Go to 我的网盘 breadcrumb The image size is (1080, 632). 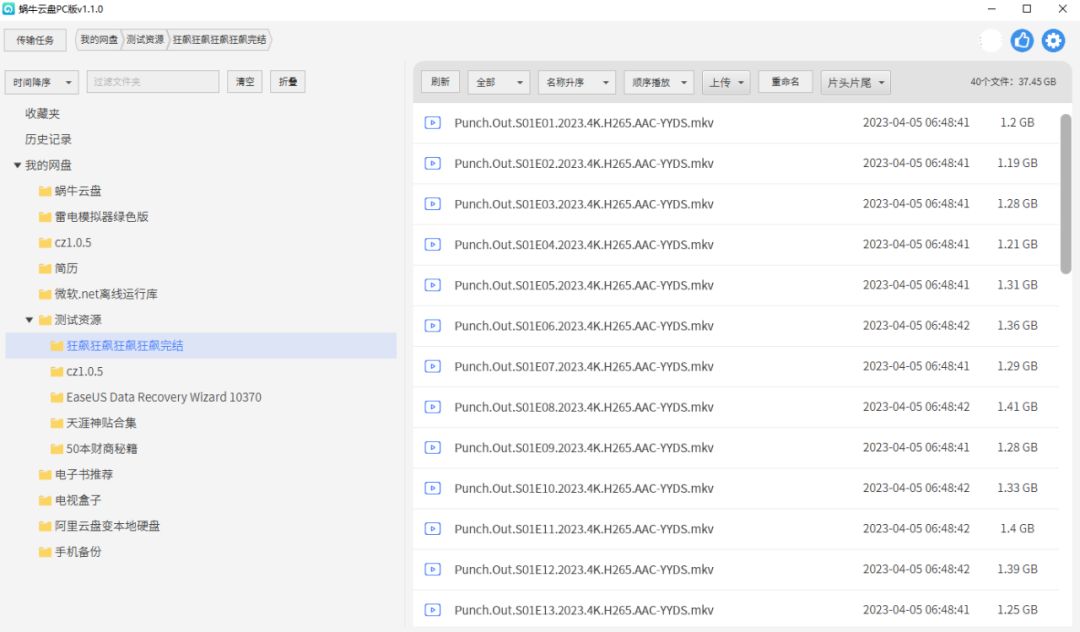[98, 40]
